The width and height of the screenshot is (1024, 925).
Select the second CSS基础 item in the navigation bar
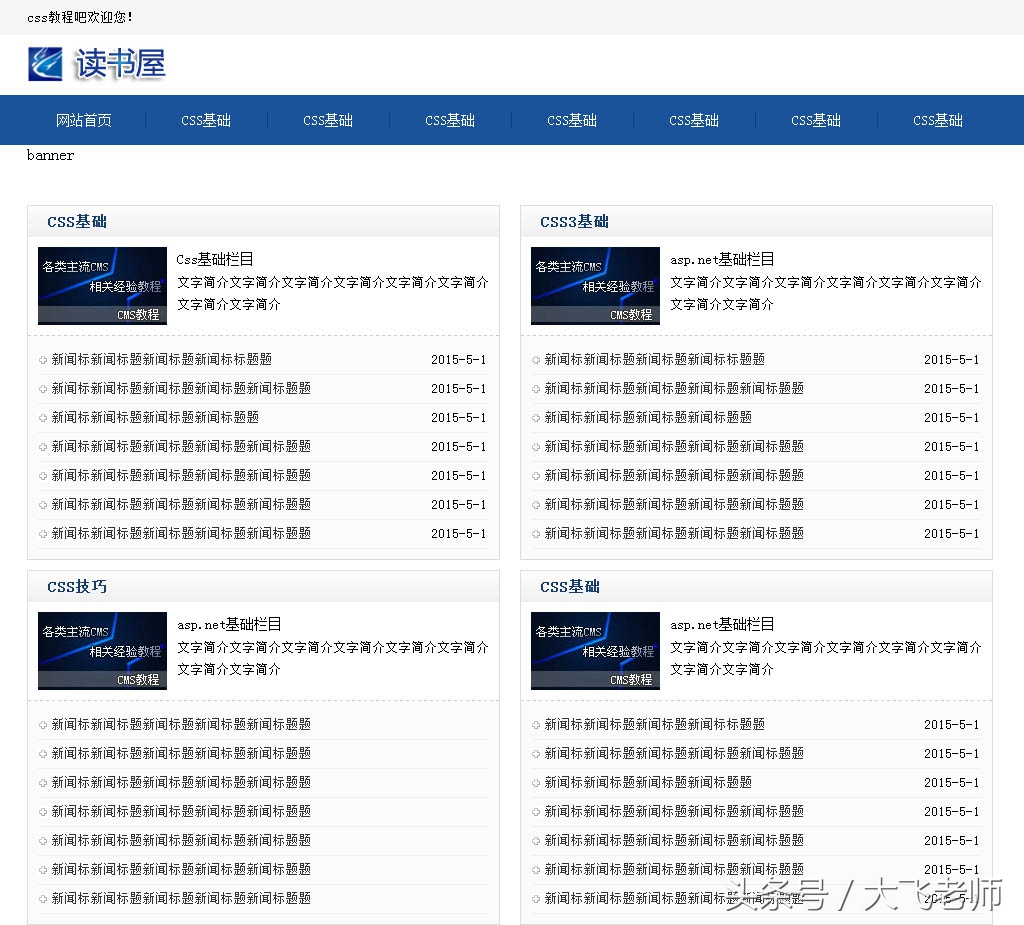click(x=327, y=120)
